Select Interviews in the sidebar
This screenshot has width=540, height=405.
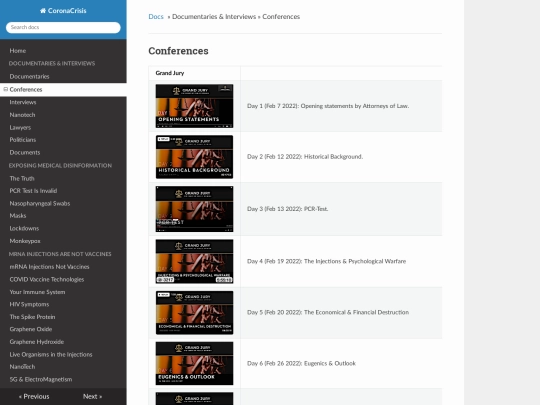(x=23, y=102)
